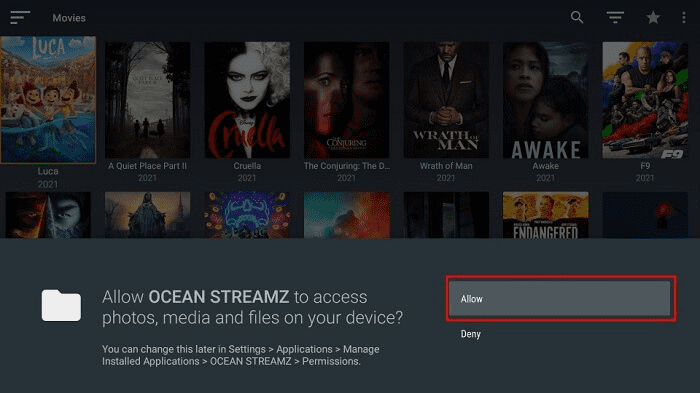This screenshot has height=393, width=700.
Task: Open the hamburger navigation menu icon
Action: point(20,17)
